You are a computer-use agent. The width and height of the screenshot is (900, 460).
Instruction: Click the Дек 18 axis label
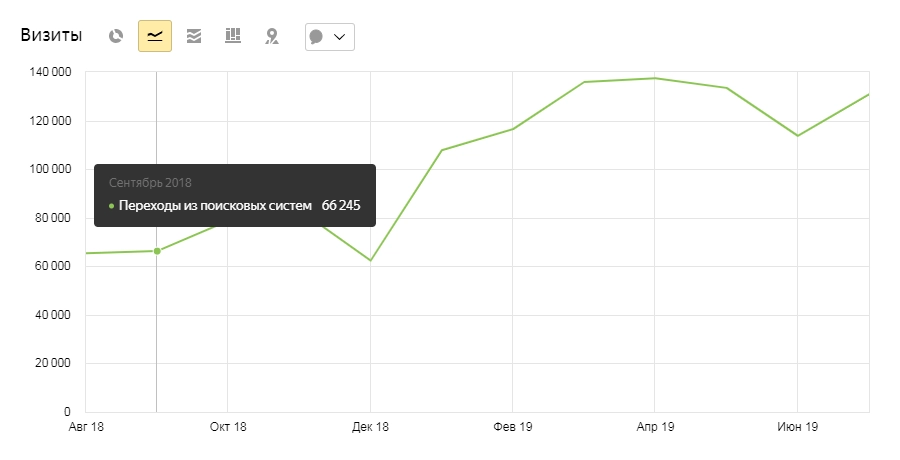click(370, 427)
